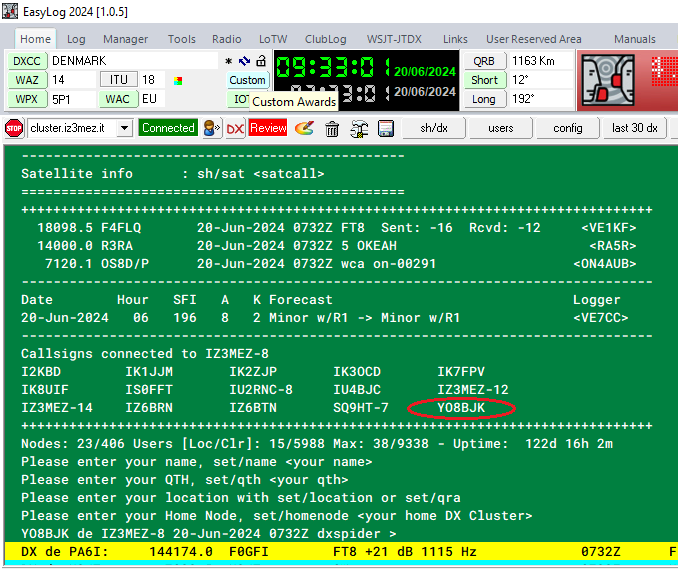Click the DX icon in cluster toolbar
Screen dimensions: 678x569
click(235, 128)
